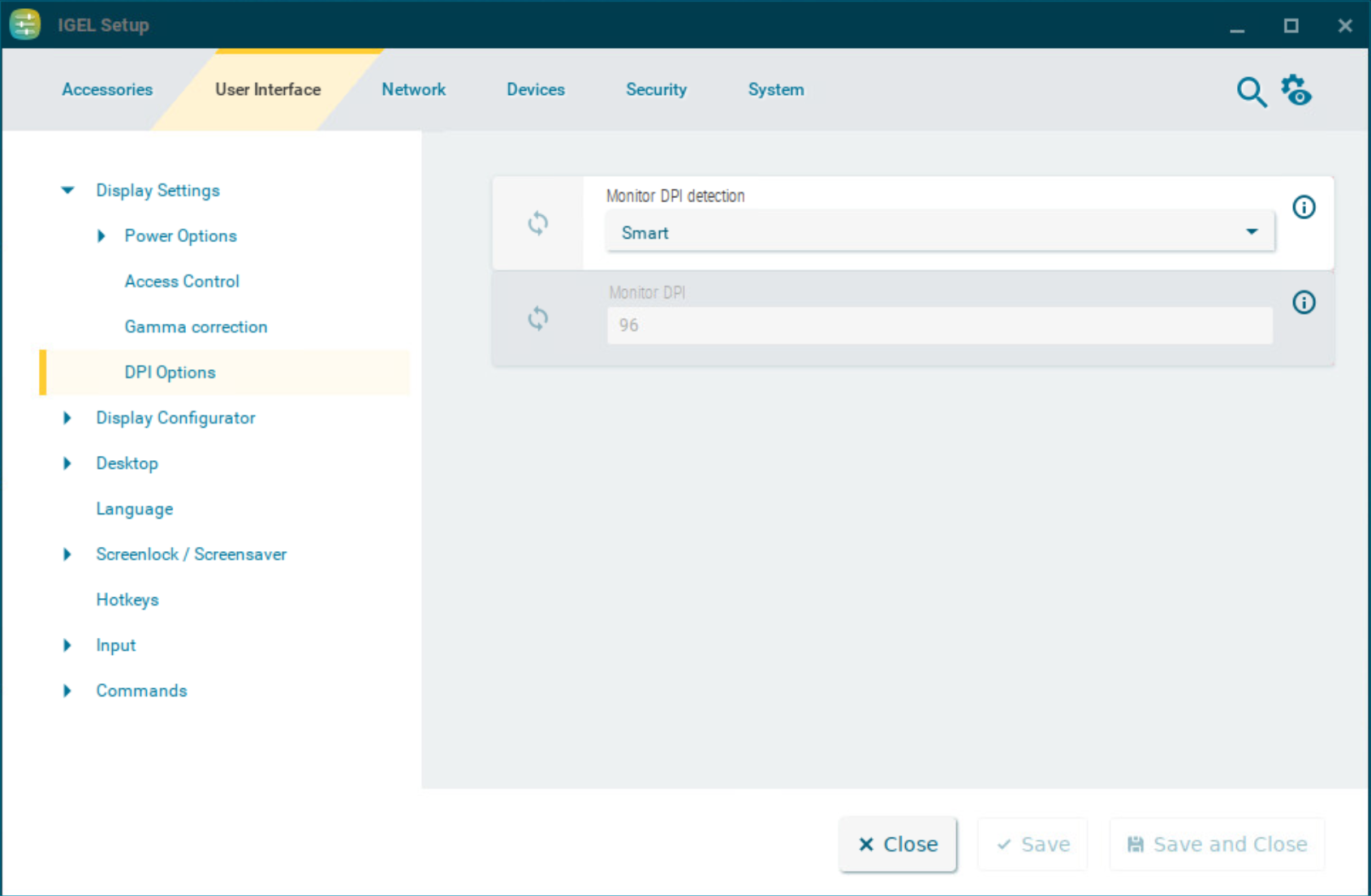Open the Security tab

(x=656, y=89)
